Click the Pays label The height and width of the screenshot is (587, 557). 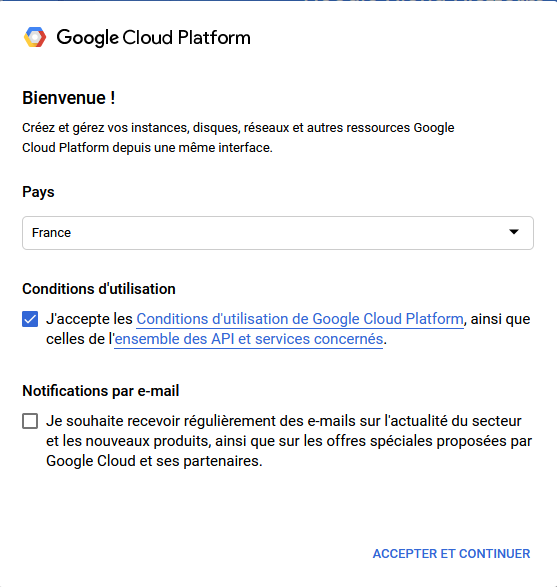click(x=38, y=192)
